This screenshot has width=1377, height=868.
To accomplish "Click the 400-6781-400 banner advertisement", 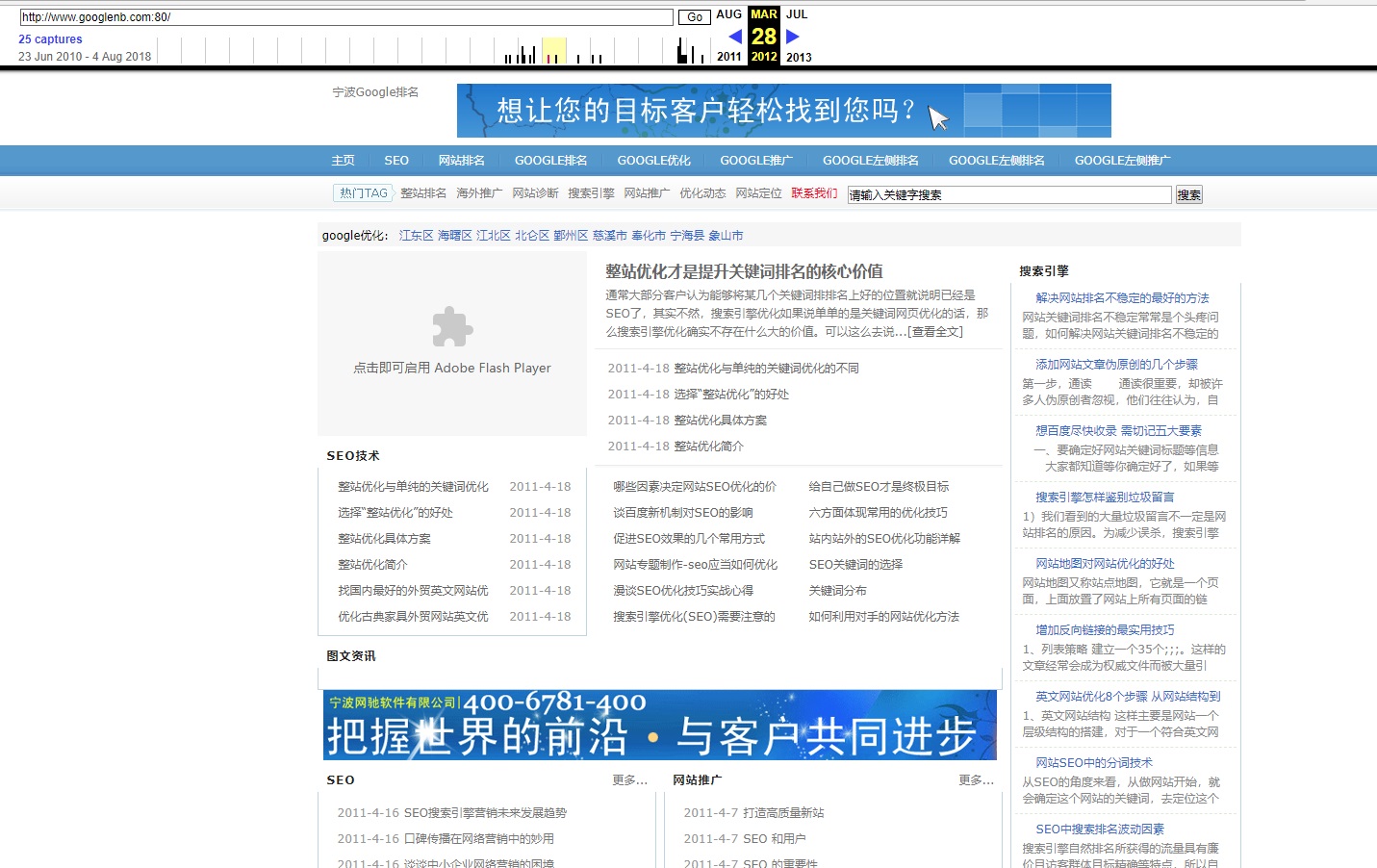I will (x=659, y=727).
